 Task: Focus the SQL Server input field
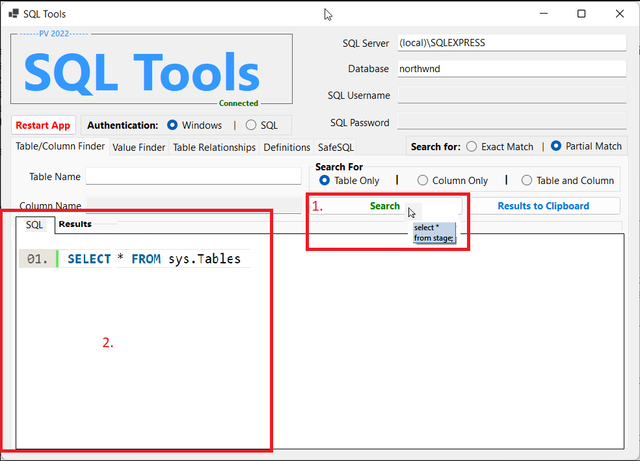[x=512, y=43]
